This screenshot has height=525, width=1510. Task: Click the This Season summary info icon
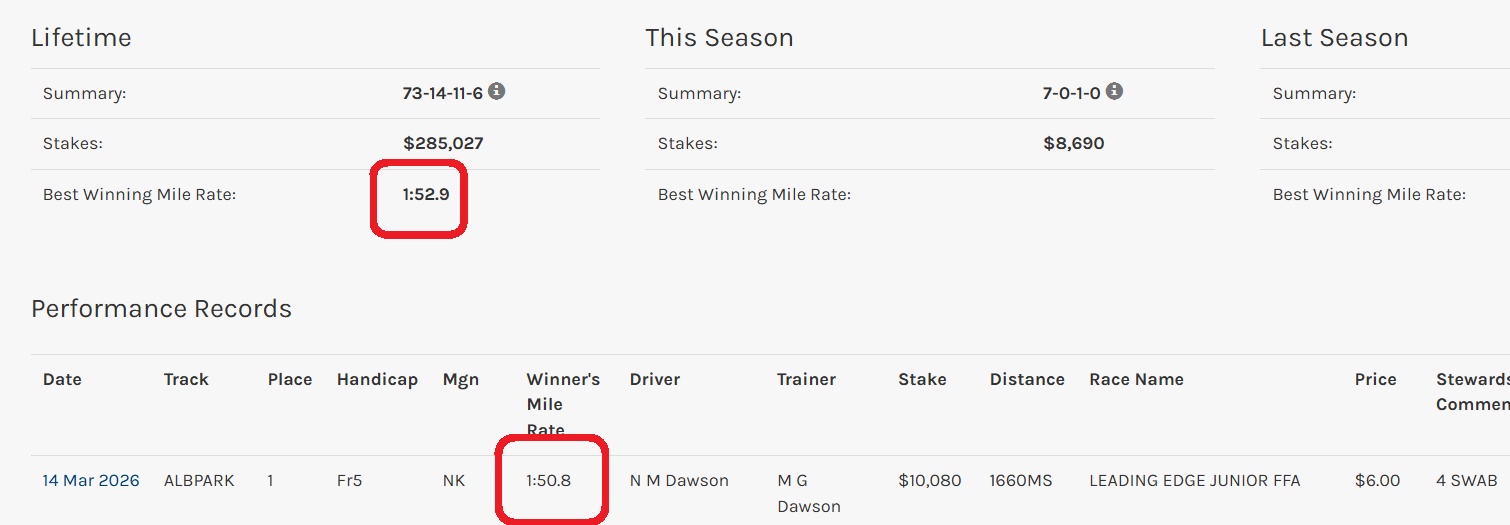click(1114, 92)
